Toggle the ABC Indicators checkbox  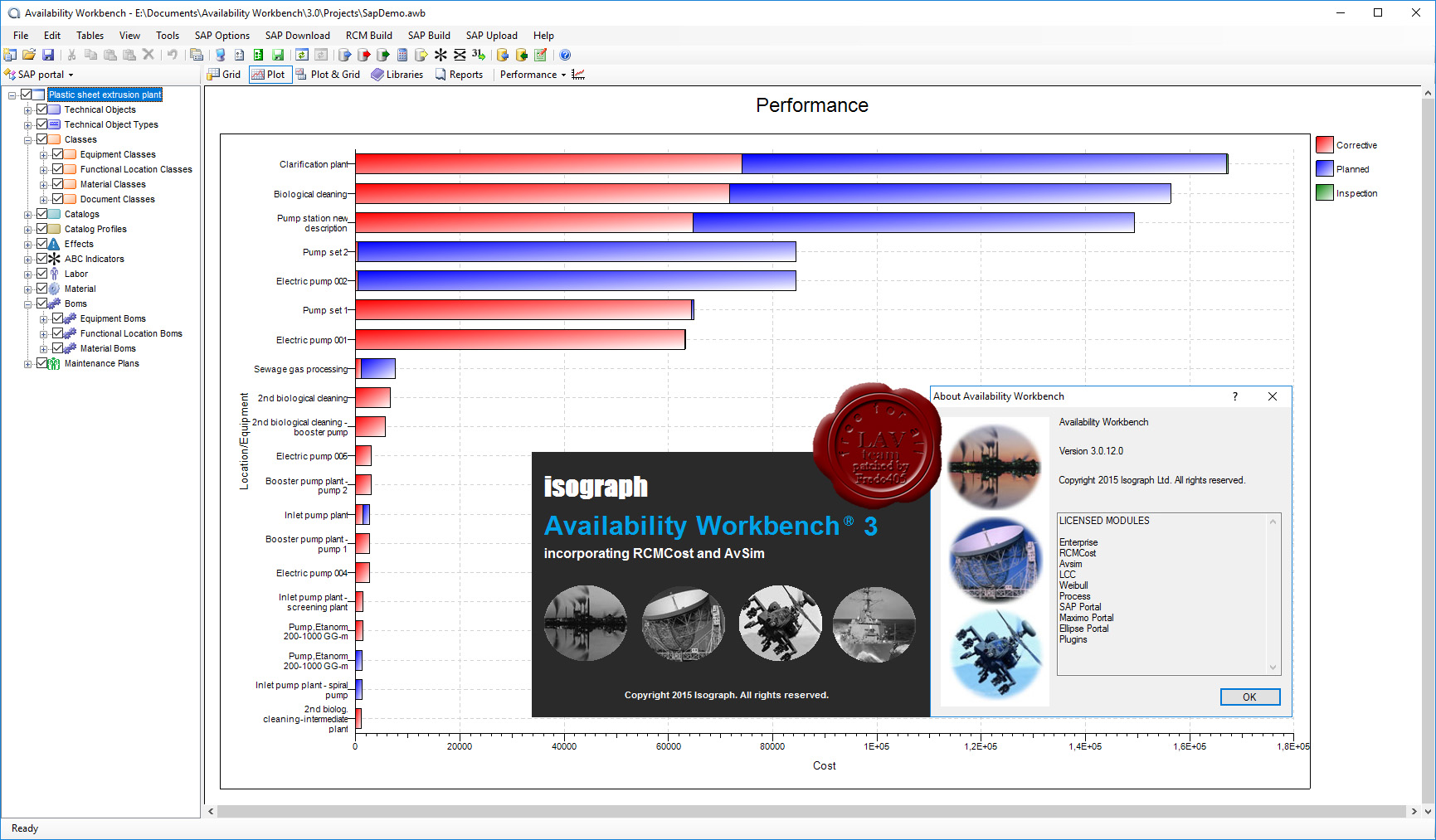[x=41, y=259]
